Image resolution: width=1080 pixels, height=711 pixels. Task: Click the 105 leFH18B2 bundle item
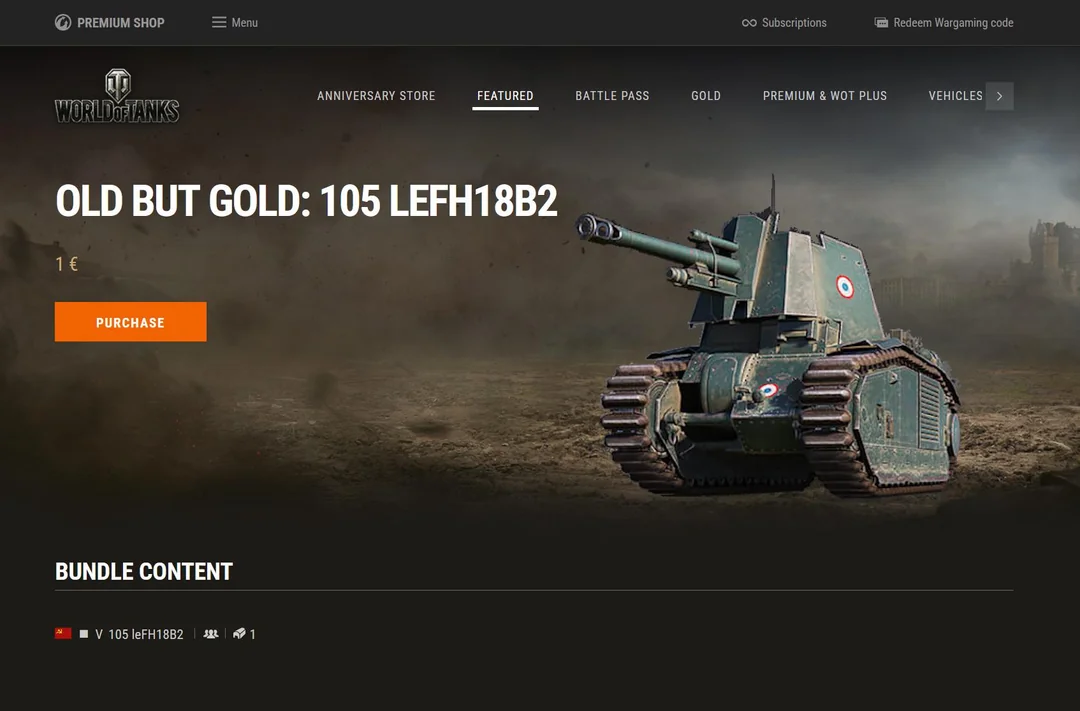click(x=146, y=634)
